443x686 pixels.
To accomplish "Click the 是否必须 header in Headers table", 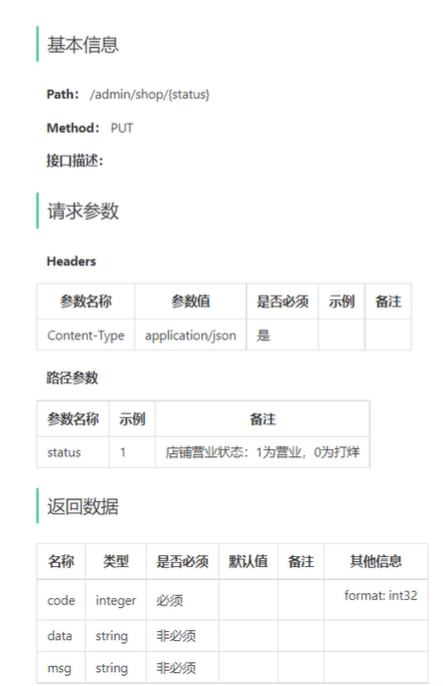I will [283, 301].
